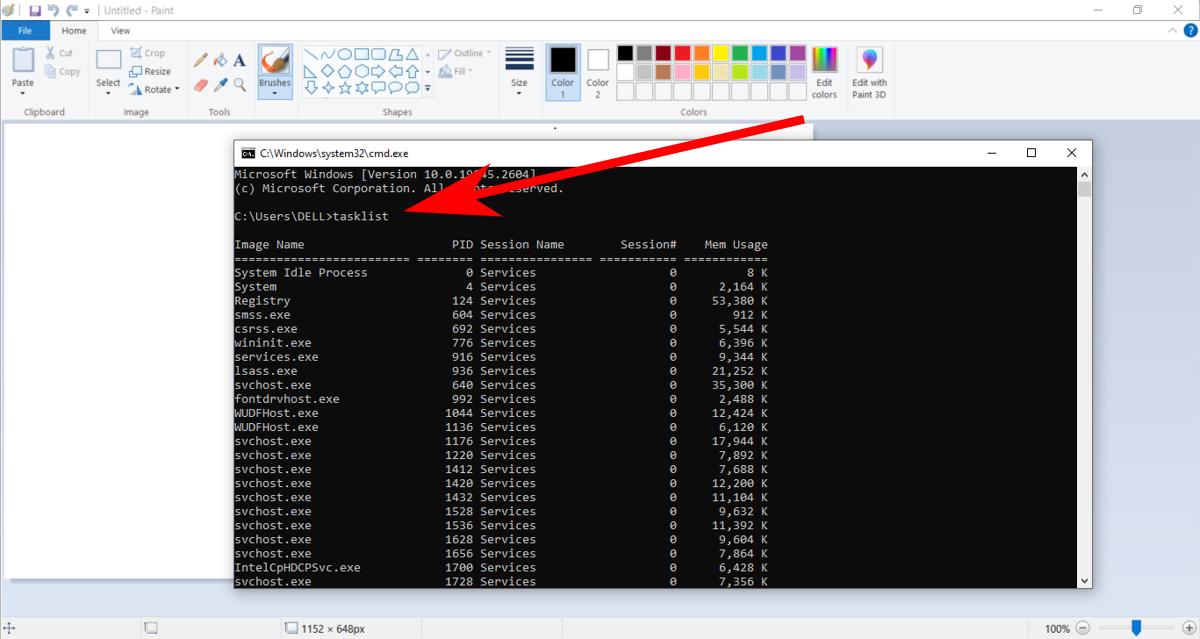Open the File menu
The width and height of the screenshot is (1200, 639).
tap(25, 30)
